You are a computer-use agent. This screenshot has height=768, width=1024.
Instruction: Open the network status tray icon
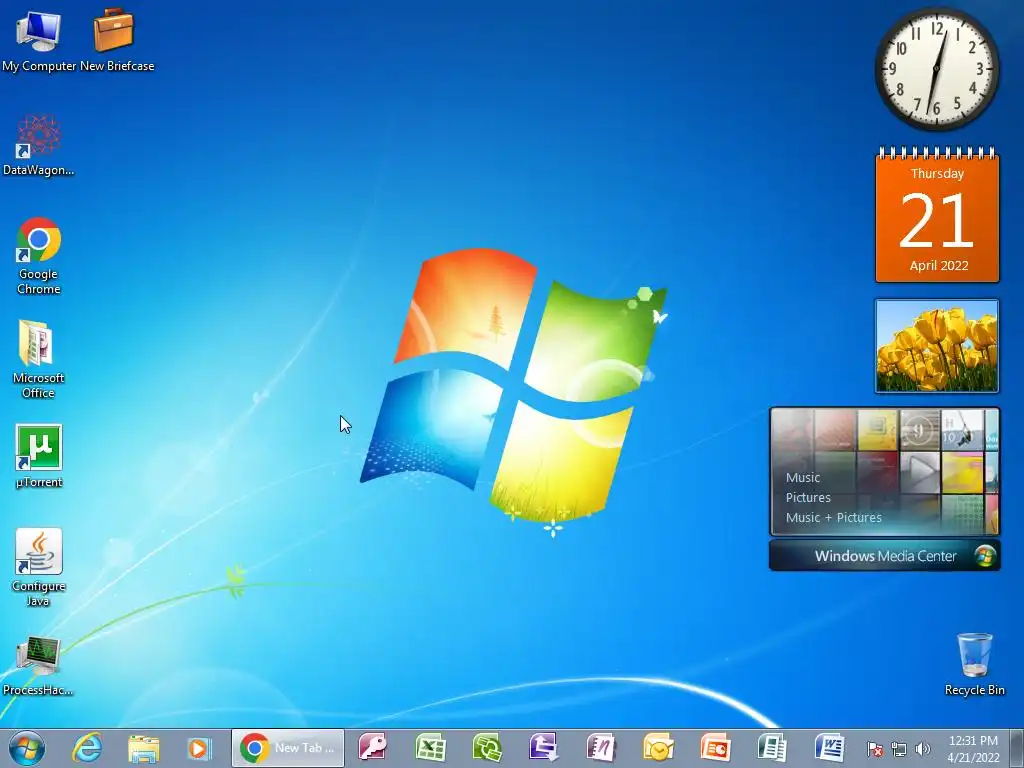(899, 749)
